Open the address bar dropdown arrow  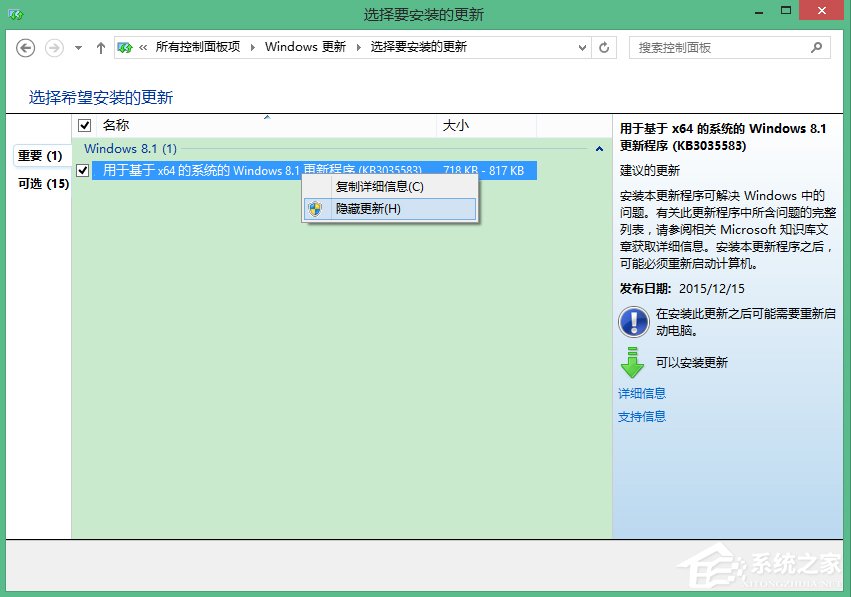(x=583, y=47)
